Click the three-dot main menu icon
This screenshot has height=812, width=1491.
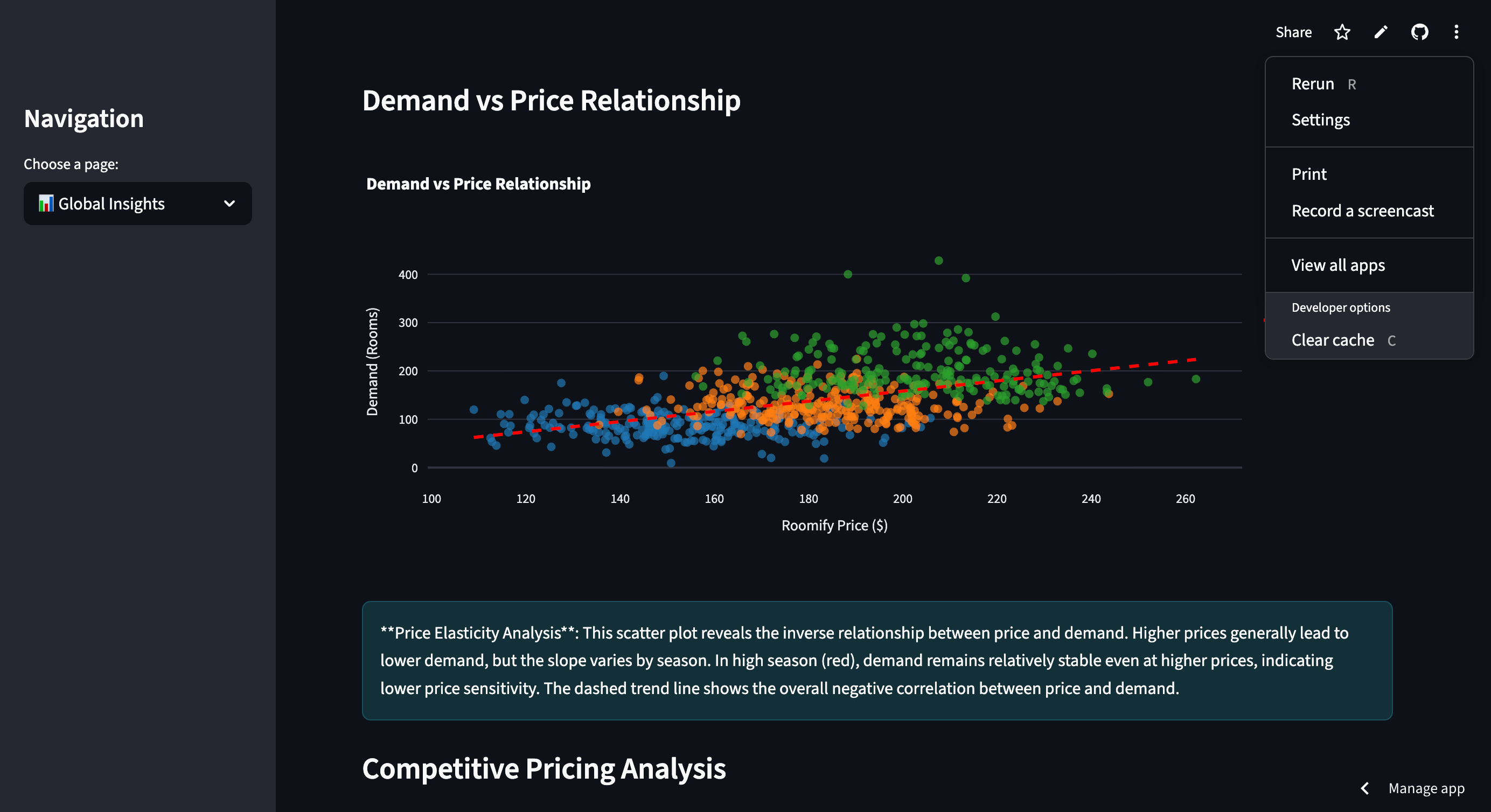click(x=1457, y=32)
